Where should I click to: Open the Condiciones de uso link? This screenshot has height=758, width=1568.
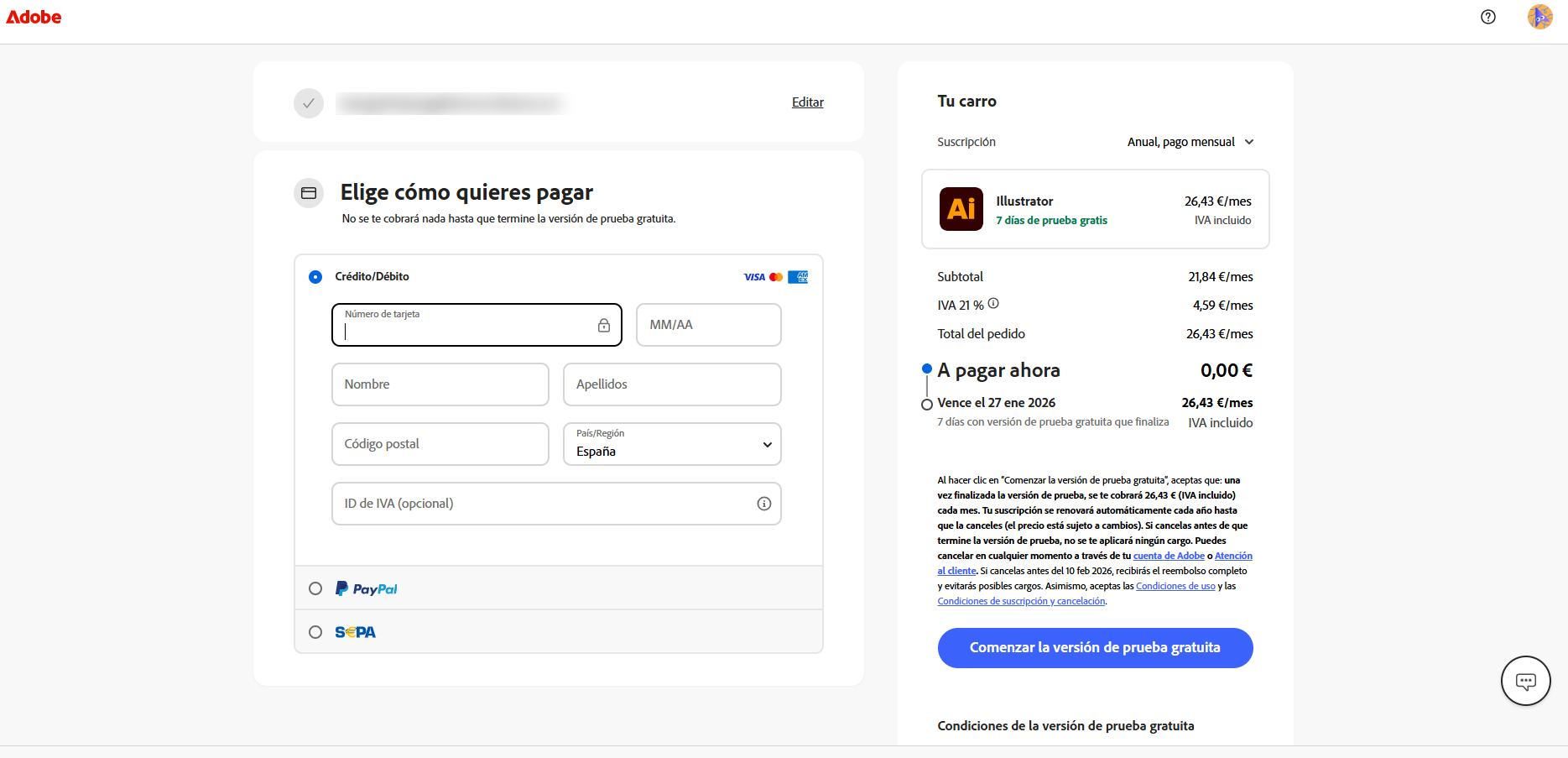pyautogui.click(x=1175, y=586)
